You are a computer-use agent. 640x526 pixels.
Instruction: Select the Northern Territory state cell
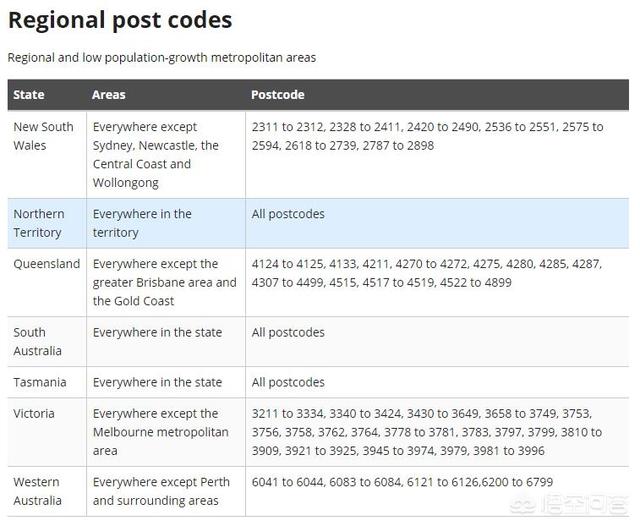coord(39,223)
